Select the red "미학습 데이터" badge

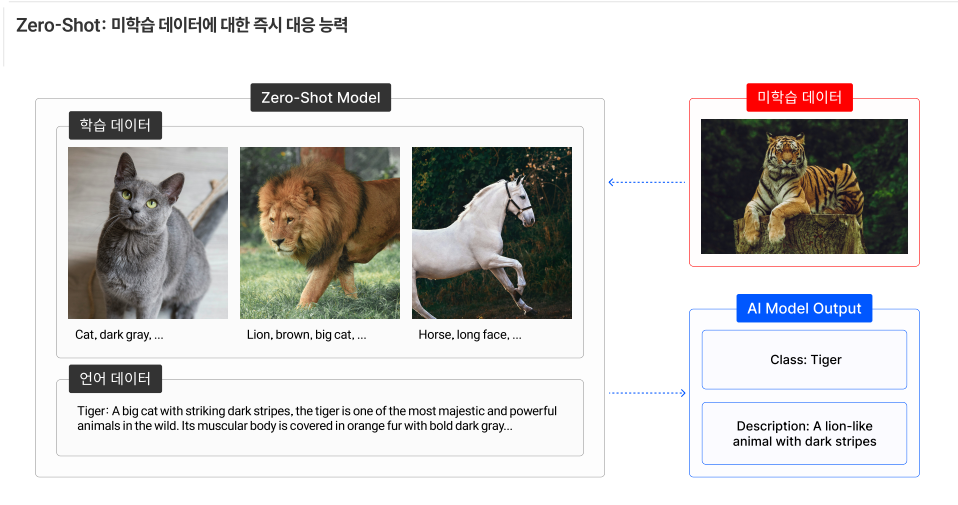[799, 98]
